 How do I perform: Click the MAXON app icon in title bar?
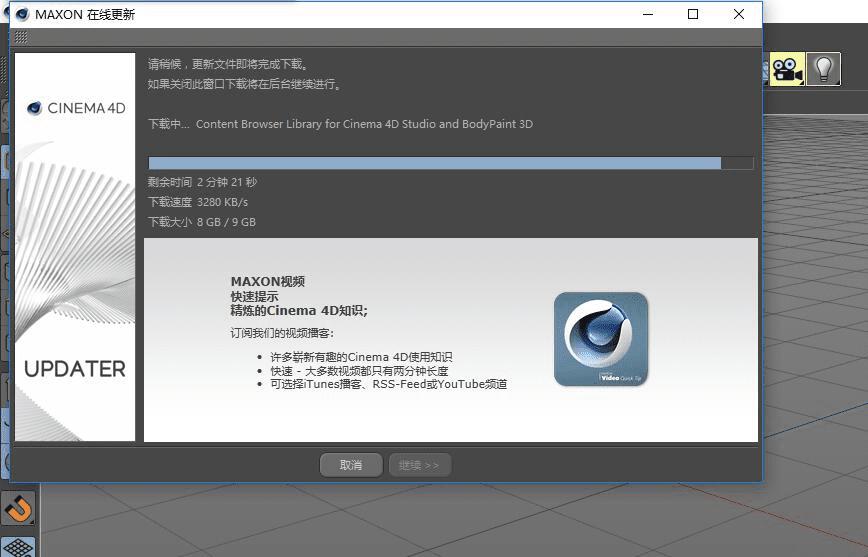pyautogui.click(x=22, y=14)
